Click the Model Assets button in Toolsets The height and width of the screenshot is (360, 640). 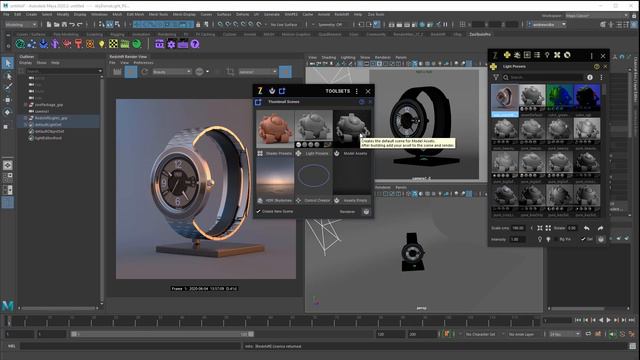pyautogui.click(x=351, y=153)
